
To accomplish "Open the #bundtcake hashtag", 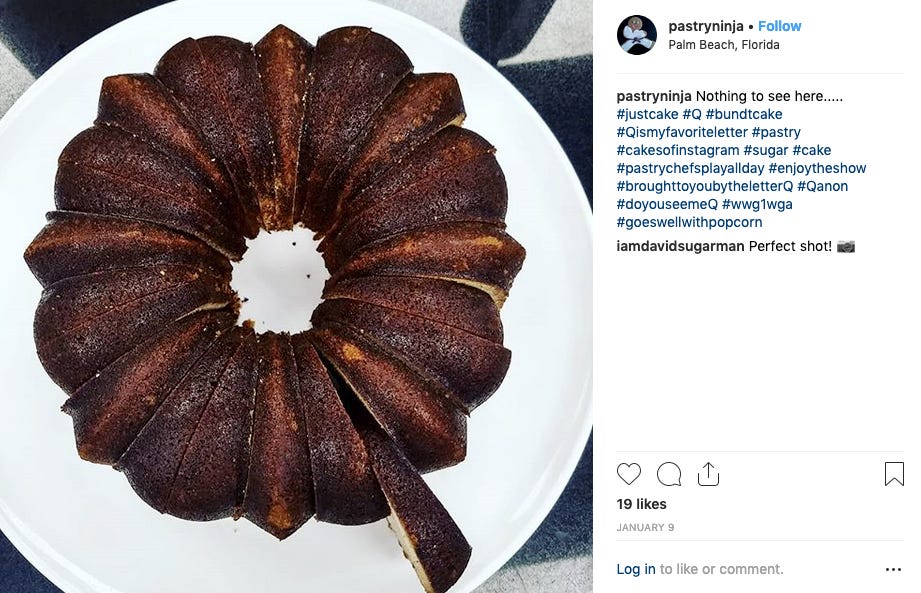I will click(x=744, y=114).
